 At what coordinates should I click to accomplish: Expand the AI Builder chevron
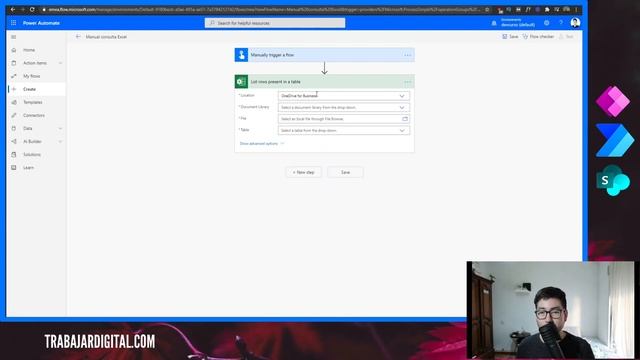[60, 142]
